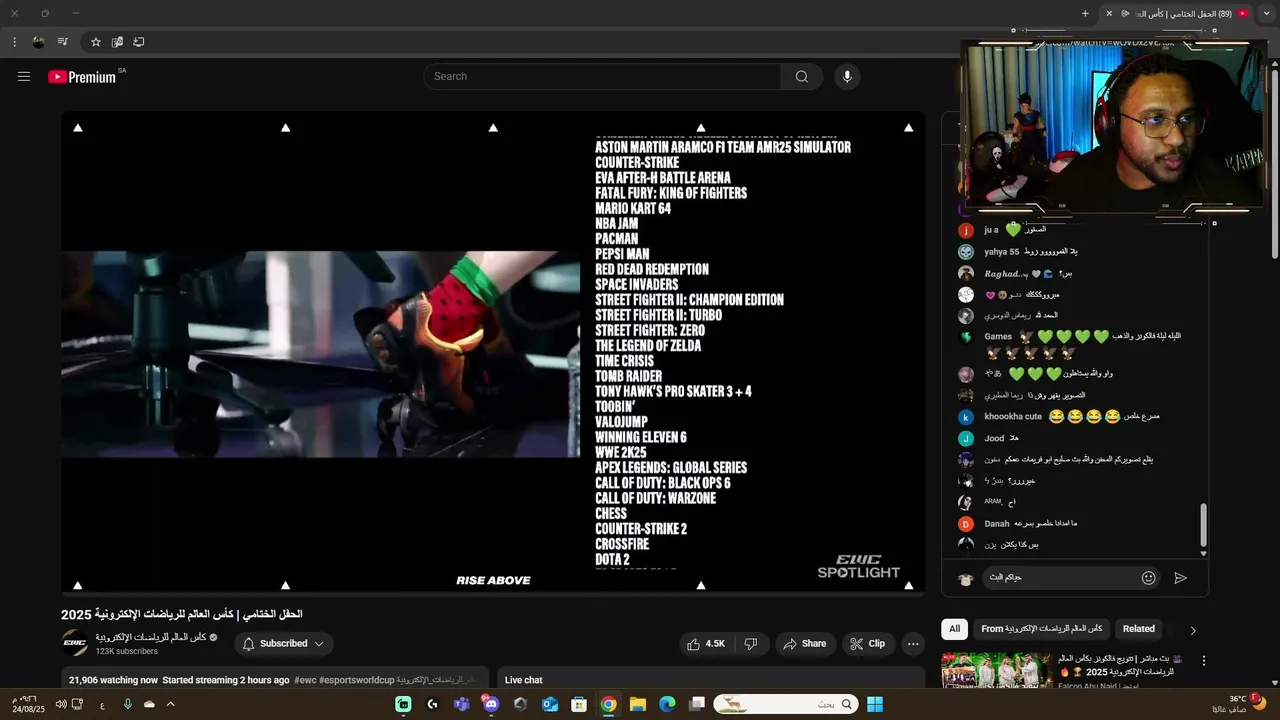Select the Related filter chip

click(1138, 629)
